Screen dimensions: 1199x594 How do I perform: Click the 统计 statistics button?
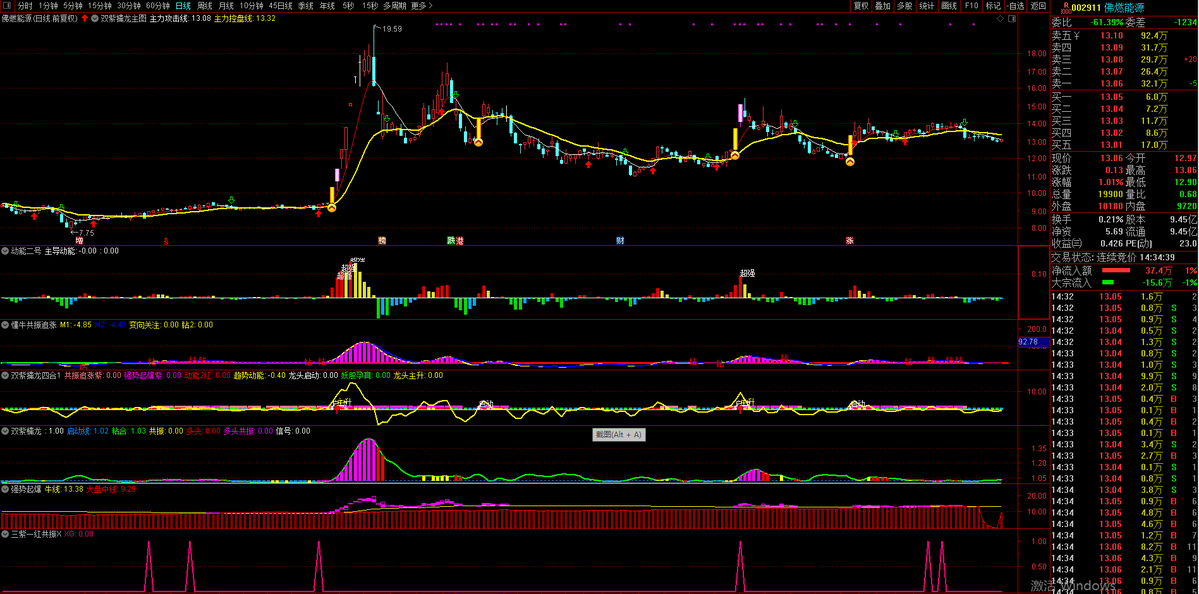click(x=928, y=5)
